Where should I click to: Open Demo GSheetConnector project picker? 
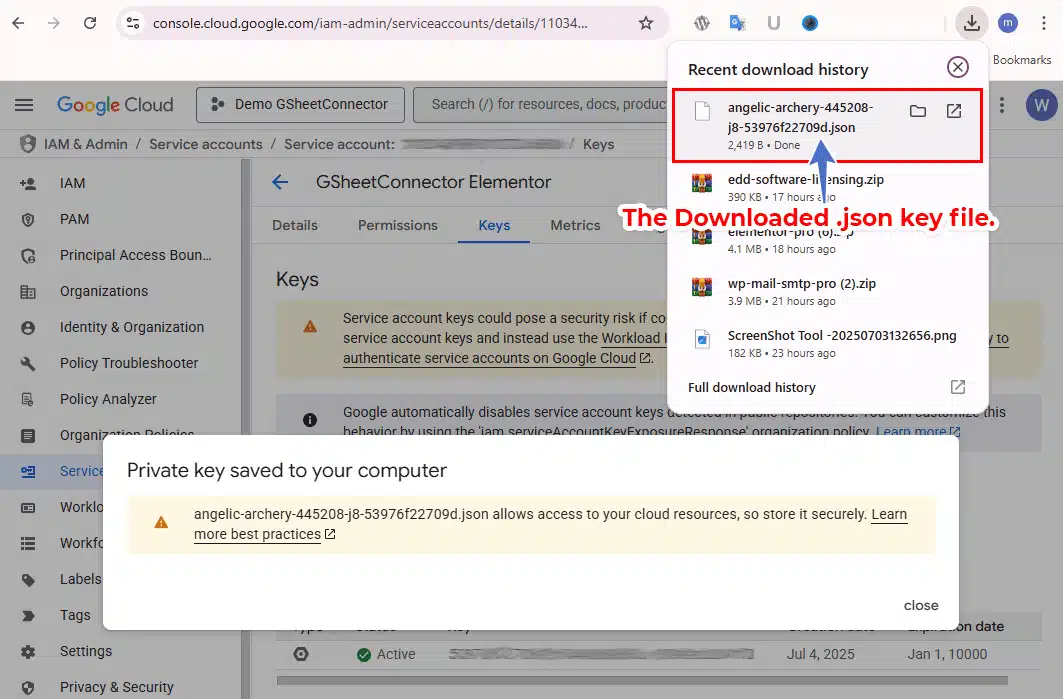tap(300, 104)
